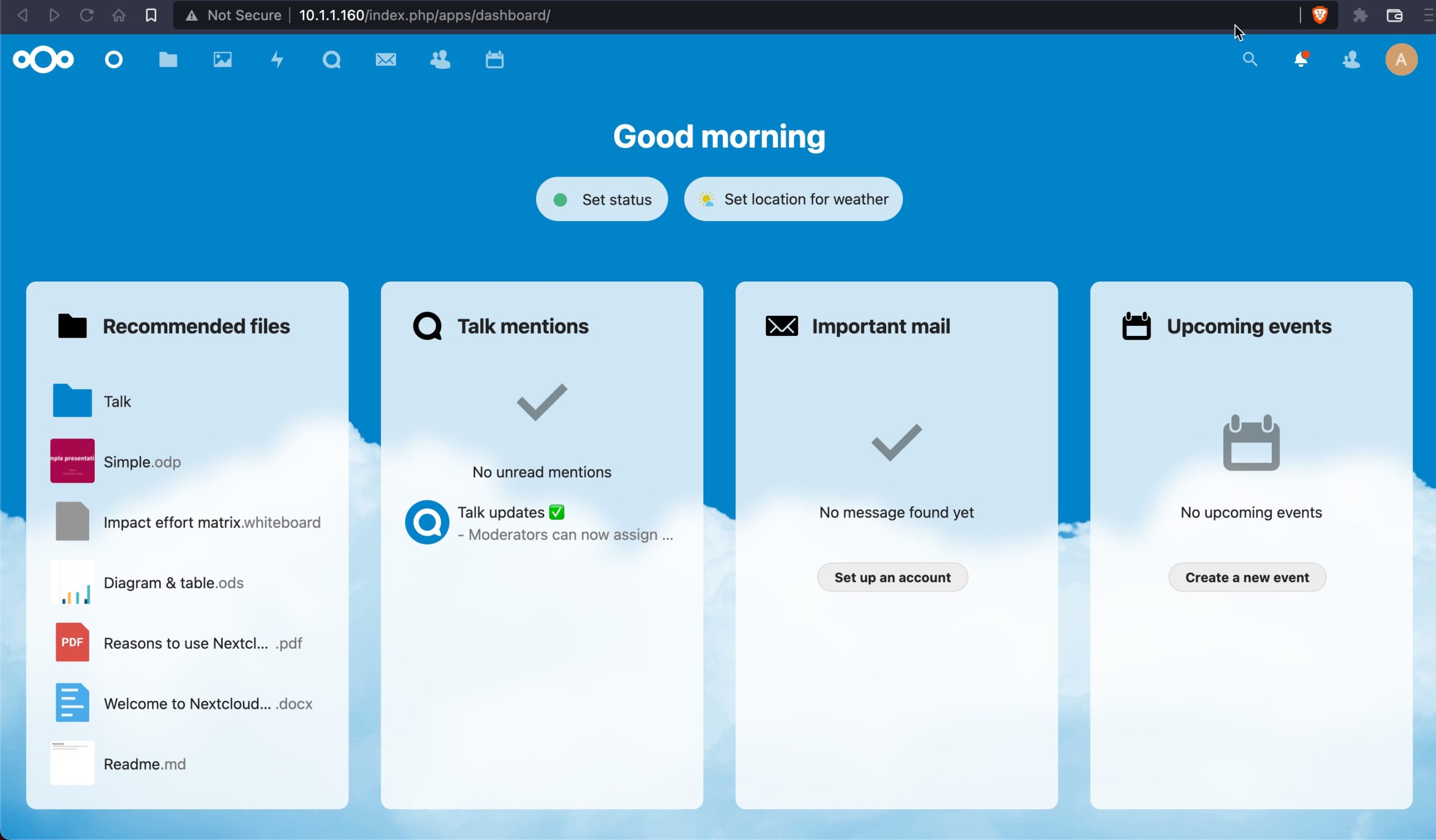This screenshot has width=1436, height=840.
Task: Open the Contacts app icon in navigation
Action: coord(440,60)
